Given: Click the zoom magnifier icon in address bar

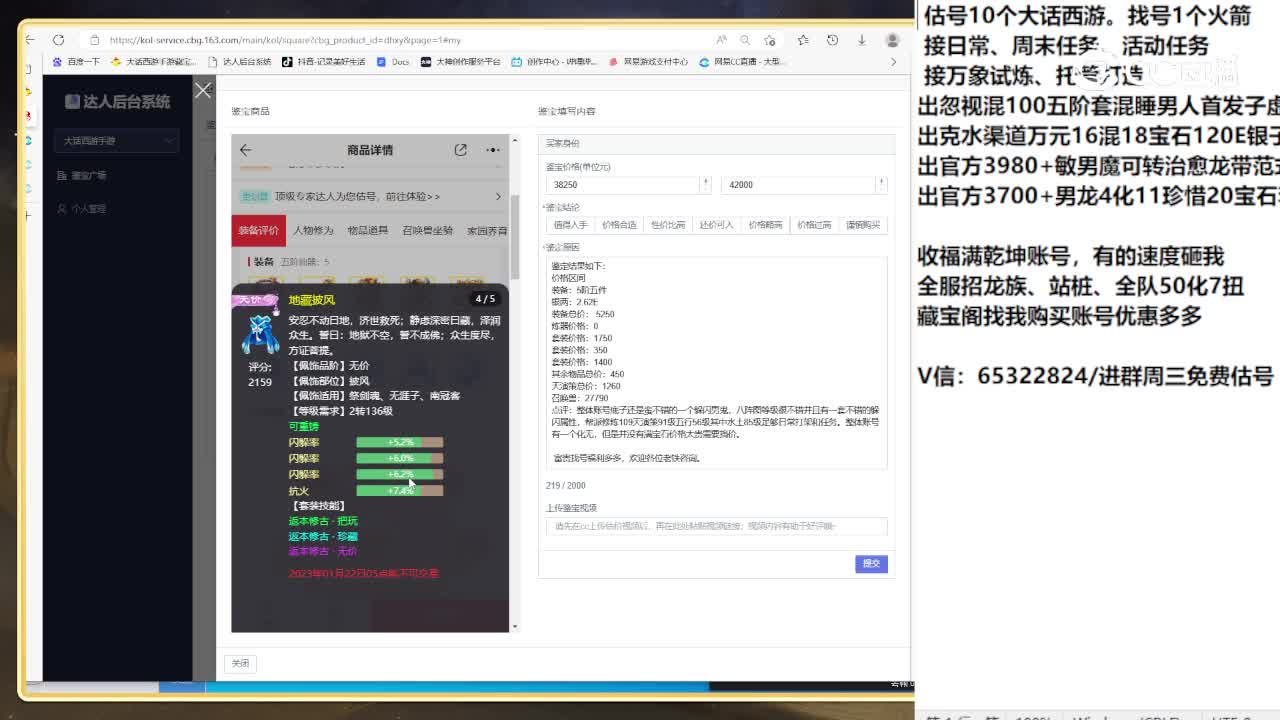Looking at the screenshot, I should click(745, 40).
